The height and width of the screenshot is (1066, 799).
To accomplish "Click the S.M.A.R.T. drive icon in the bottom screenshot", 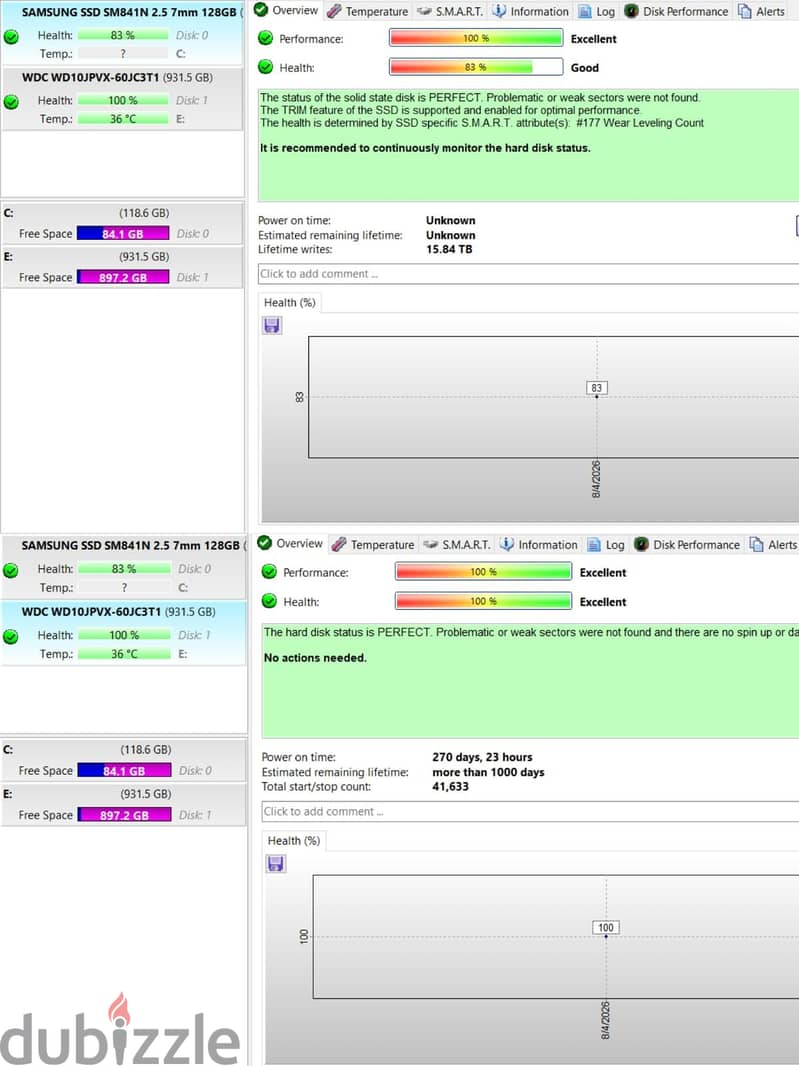I will click(x=430, y=545).
